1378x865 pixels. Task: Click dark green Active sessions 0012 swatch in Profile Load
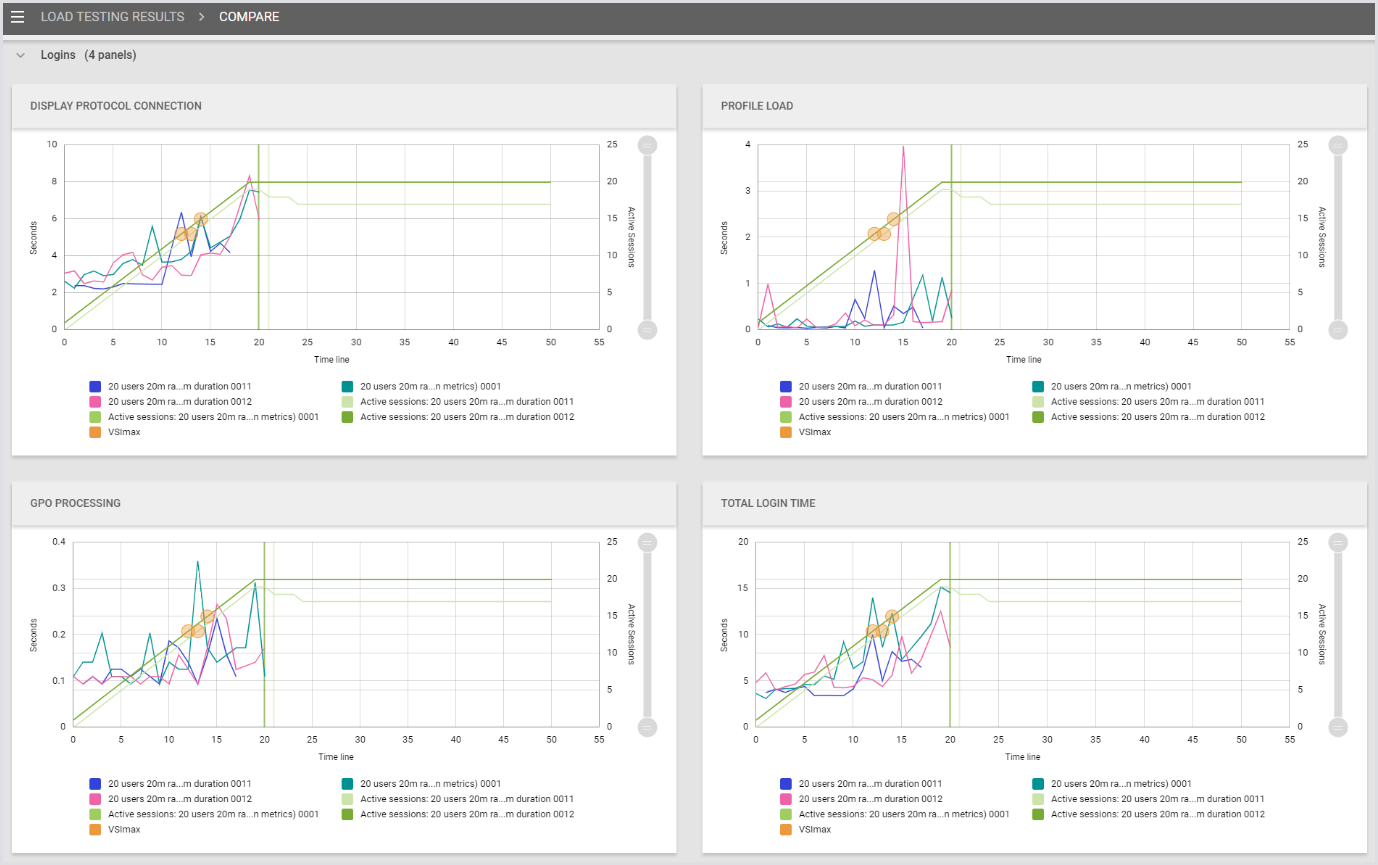(1039, 417)
